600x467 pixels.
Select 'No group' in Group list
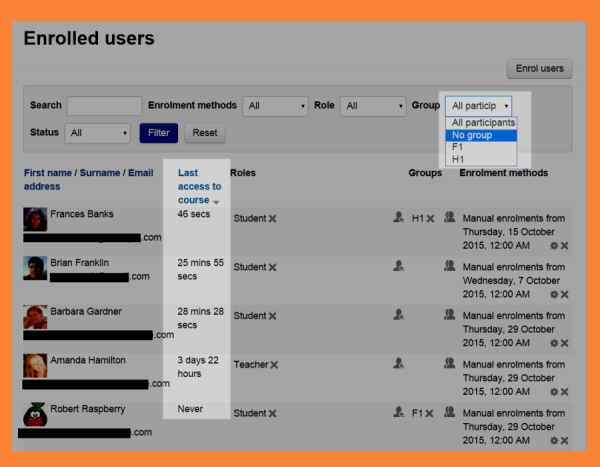point(481,135)
